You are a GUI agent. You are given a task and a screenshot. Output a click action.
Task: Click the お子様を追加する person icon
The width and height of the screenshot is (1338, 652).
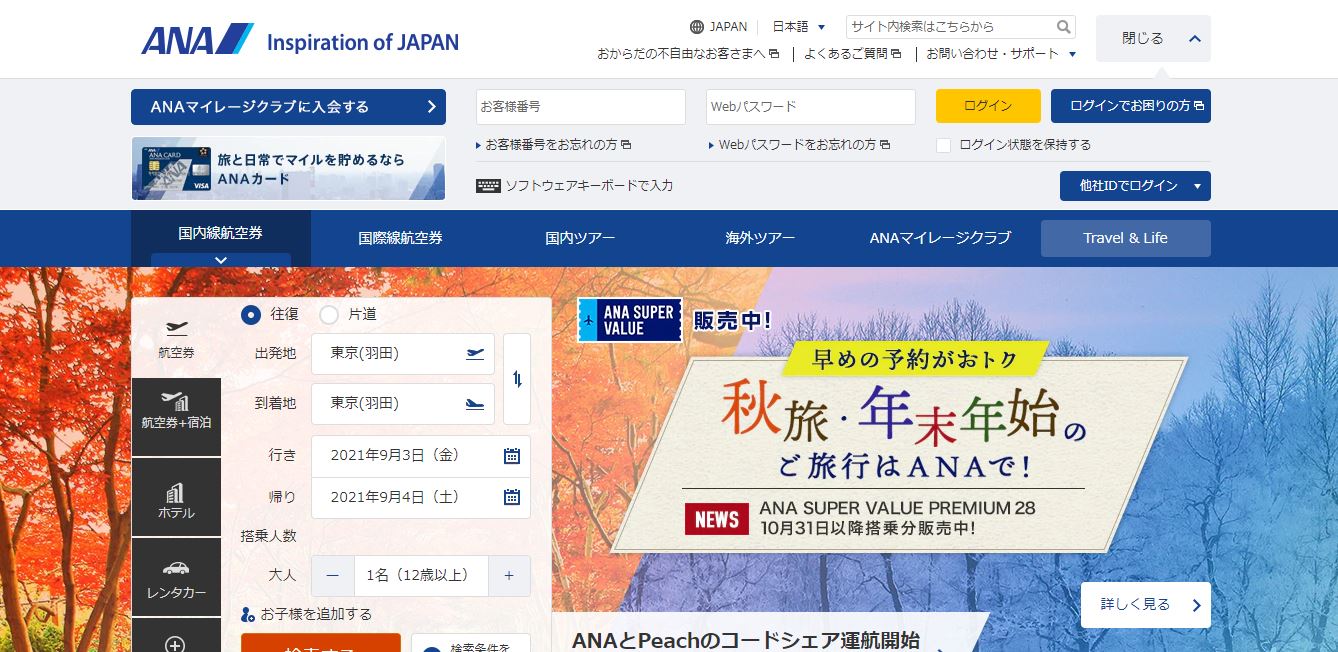248,614
